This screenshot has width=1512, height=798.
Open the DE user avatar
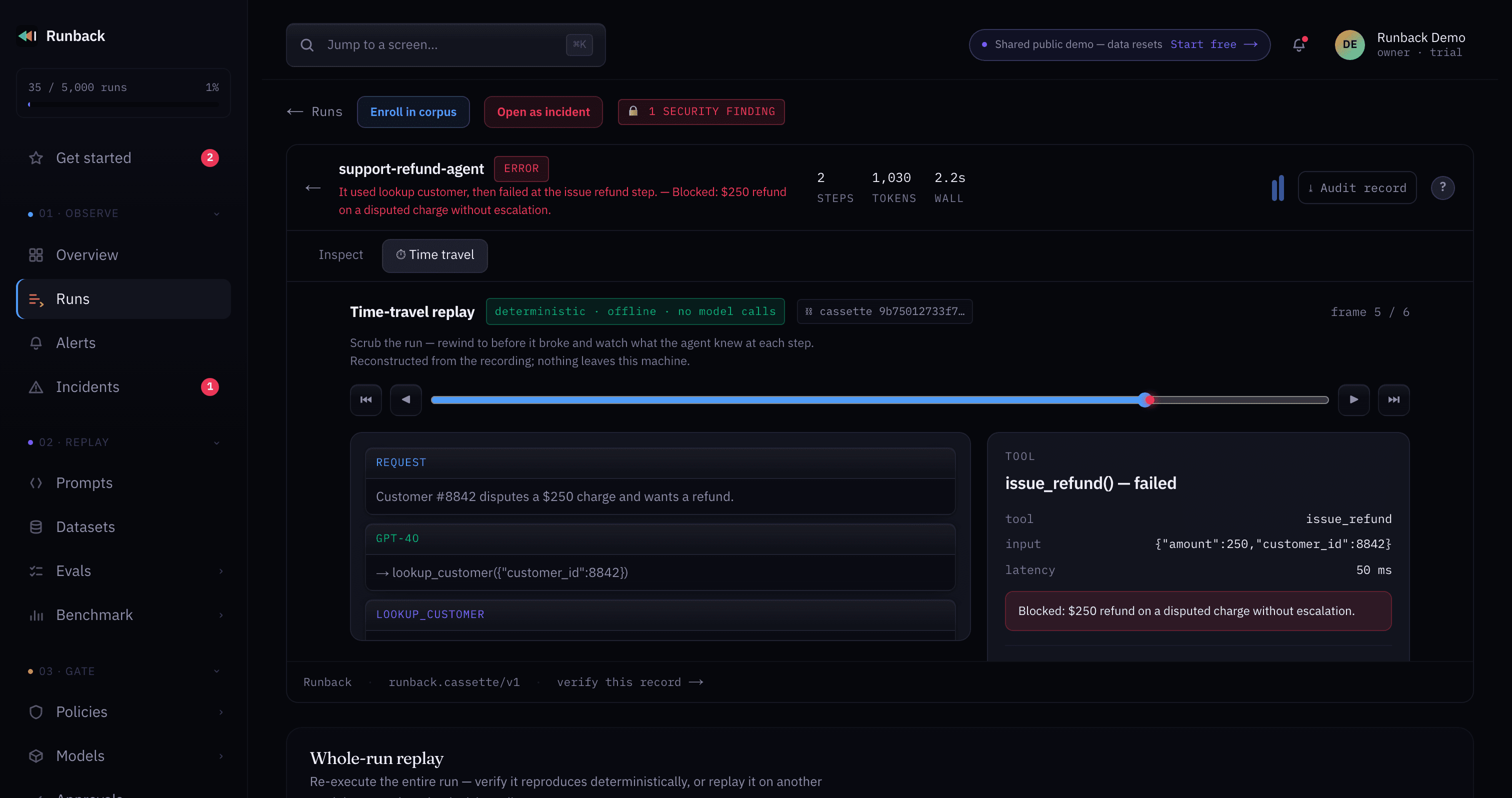pos(1349,44)
